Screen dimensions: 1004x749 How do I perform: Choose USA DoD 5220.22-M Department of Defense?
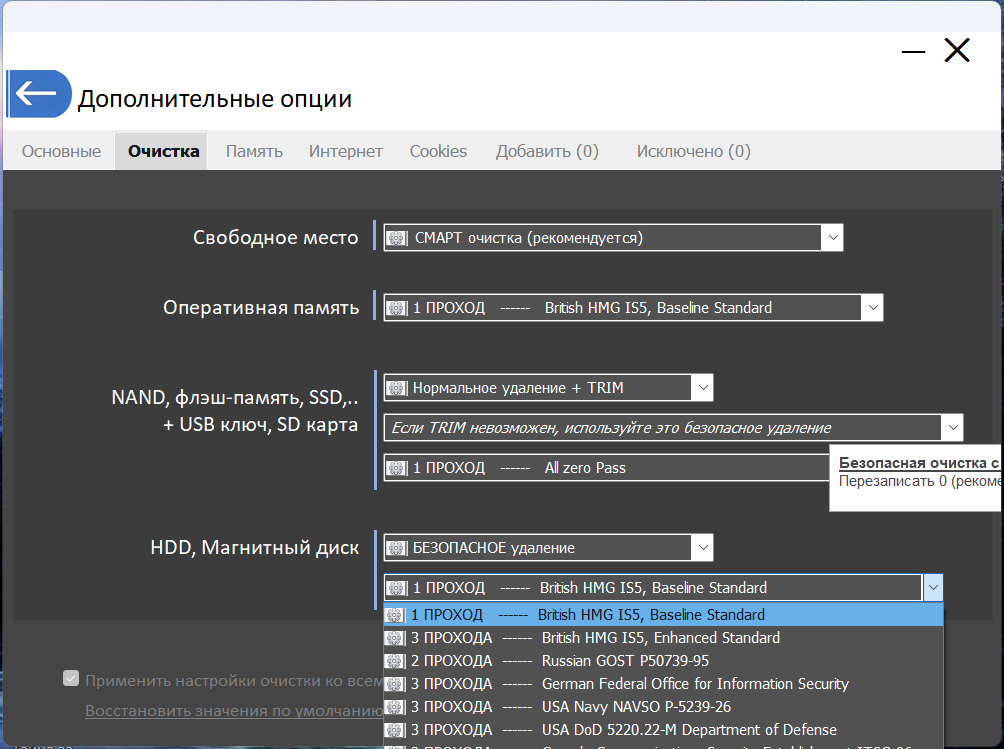click(x=688, y=730)
